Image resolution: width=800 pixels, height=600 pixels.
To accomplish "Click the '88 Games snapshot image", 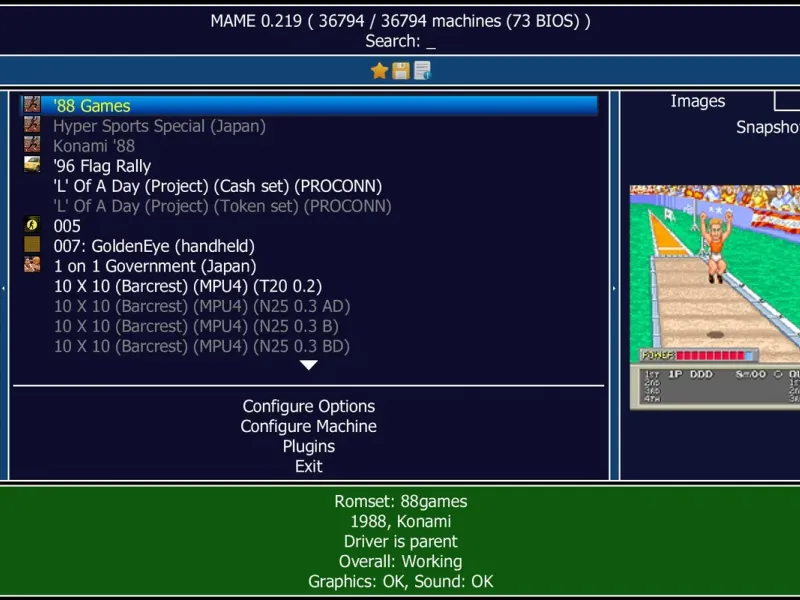I will tap(715, 297).
